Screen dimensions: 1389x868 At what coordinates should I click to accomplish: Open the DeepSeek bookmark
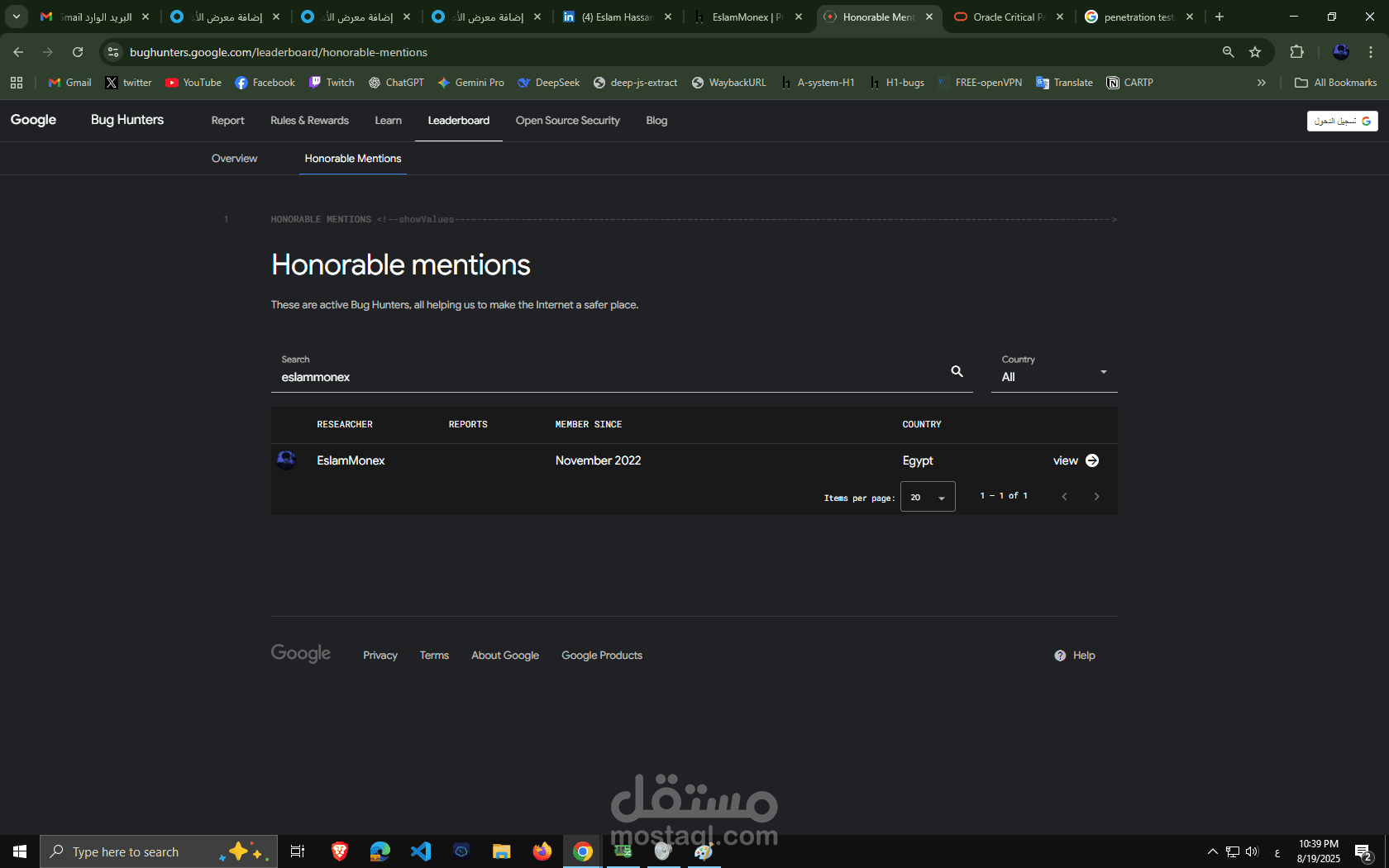(548, 83)
